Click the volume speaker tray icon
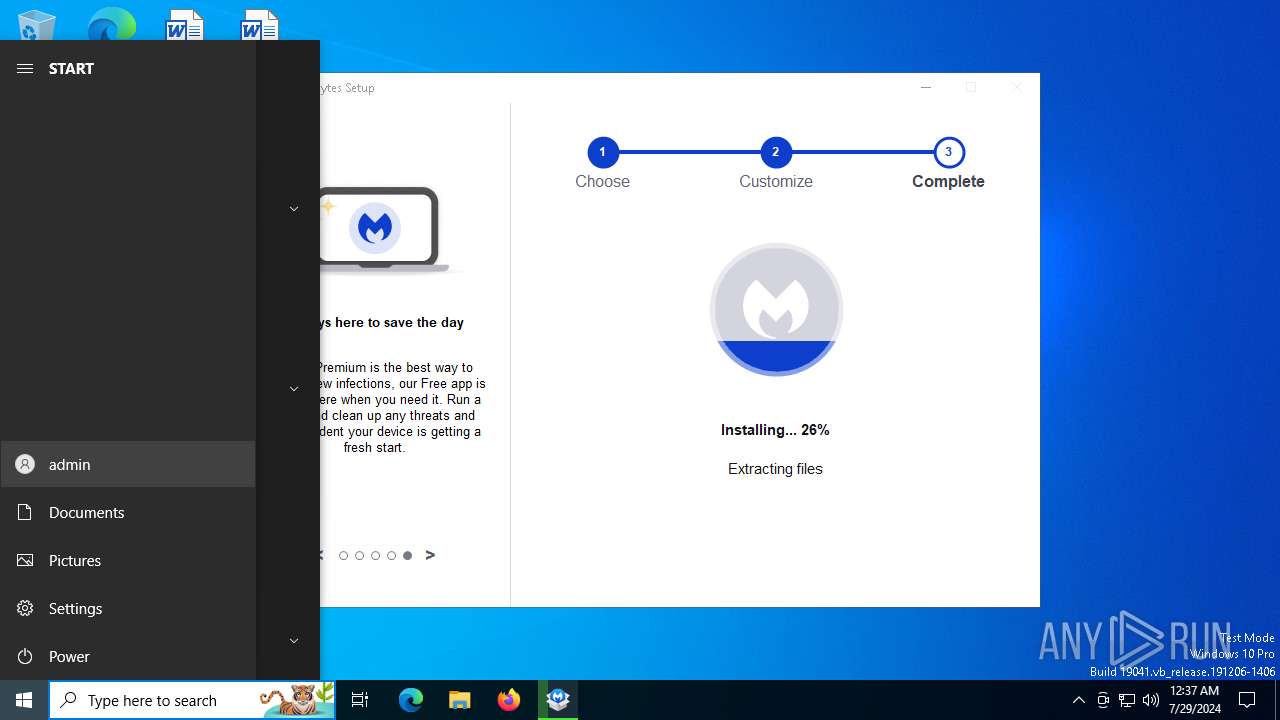Image resolution: width=1280 pixels, height=720 pixels. point(1151,700)
